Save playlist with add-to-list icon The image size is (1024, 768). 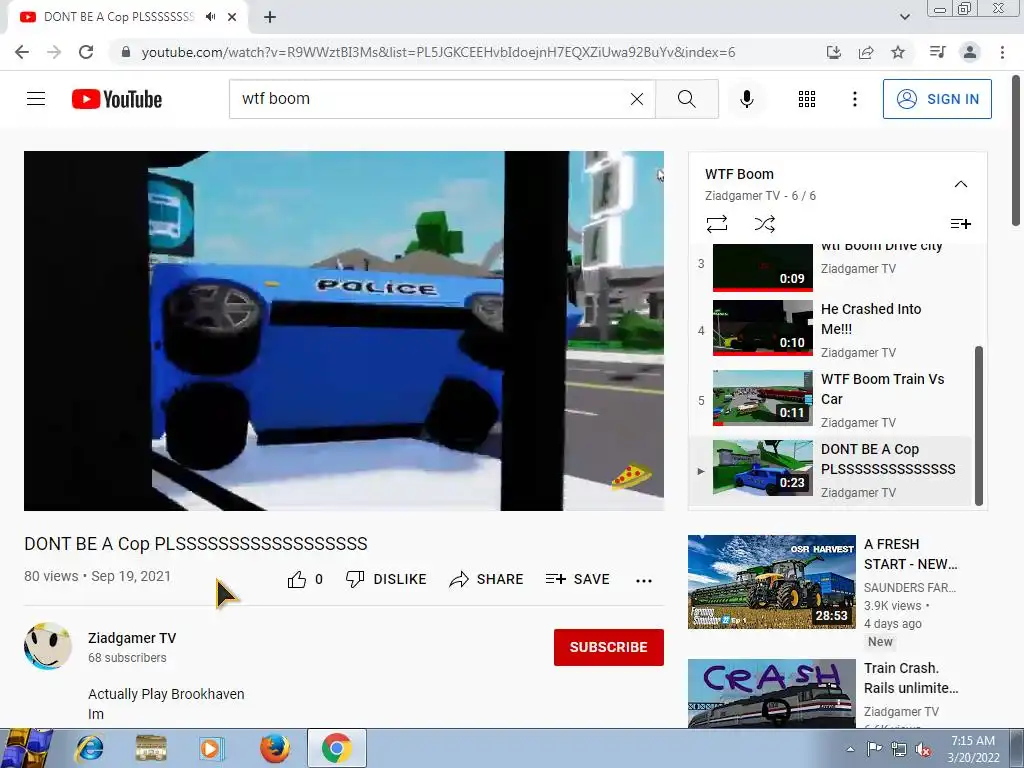pos(960,224)
